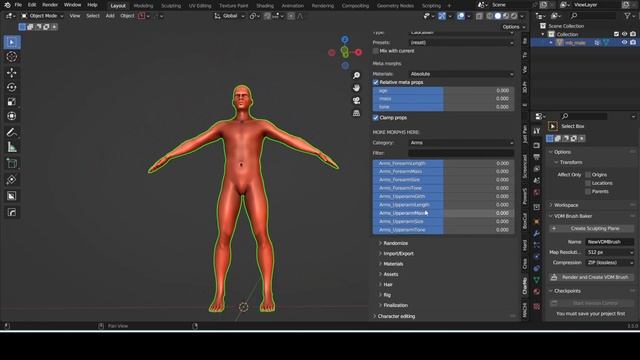This screenshot has height=360, width=640.
Task: Click the proportional editing icon in header
Action: tap(291, 16)
